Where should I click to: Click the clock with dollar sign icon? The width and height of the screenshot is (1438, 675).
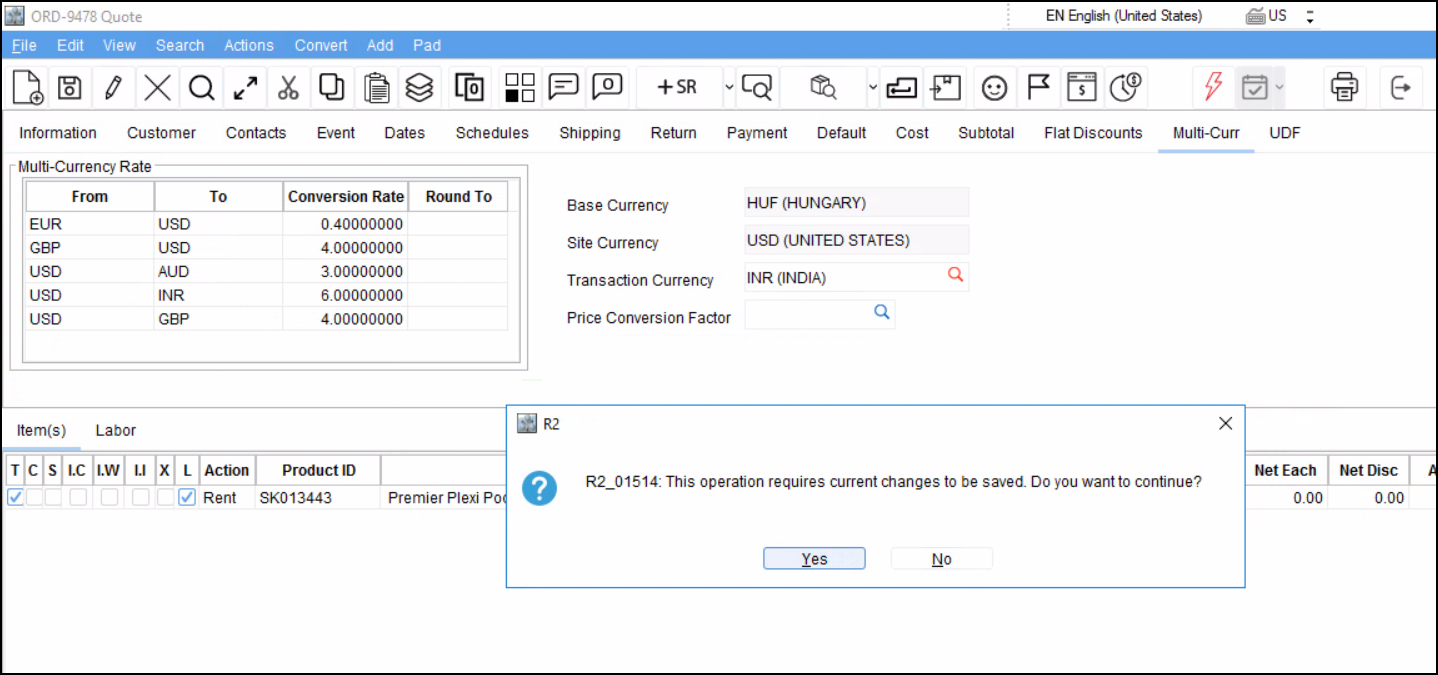click(1126, 88)
